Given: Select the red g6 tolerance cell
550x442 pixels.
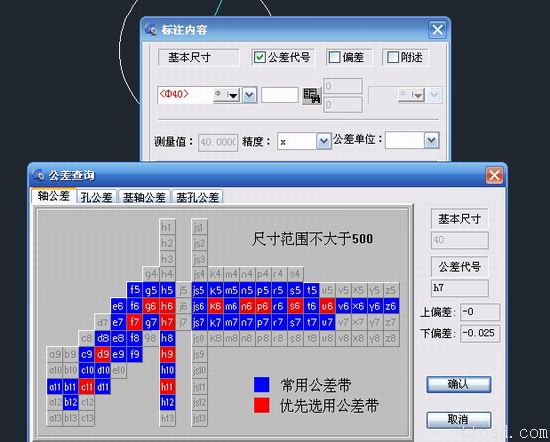Looking at the screenshot, I should (151, 306).
